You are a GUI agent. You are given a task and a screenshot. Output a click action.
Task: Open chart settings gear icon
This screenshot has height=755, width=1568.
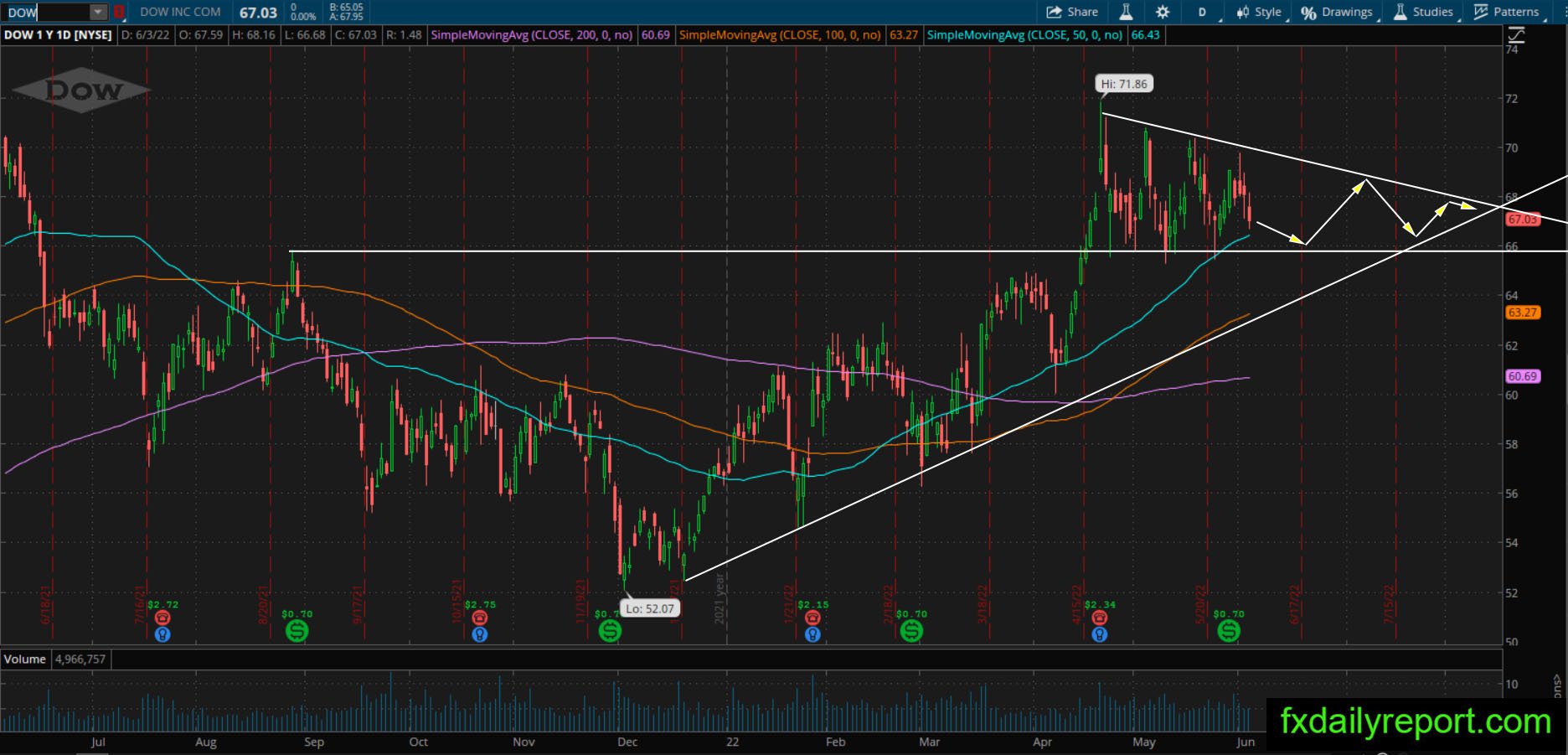(1163, 12)
